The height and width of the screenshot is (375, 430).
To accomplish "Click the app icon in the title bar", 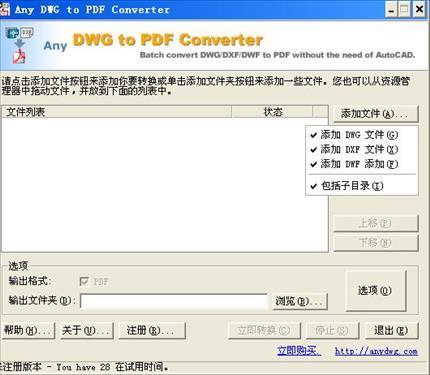I will 5,9.
